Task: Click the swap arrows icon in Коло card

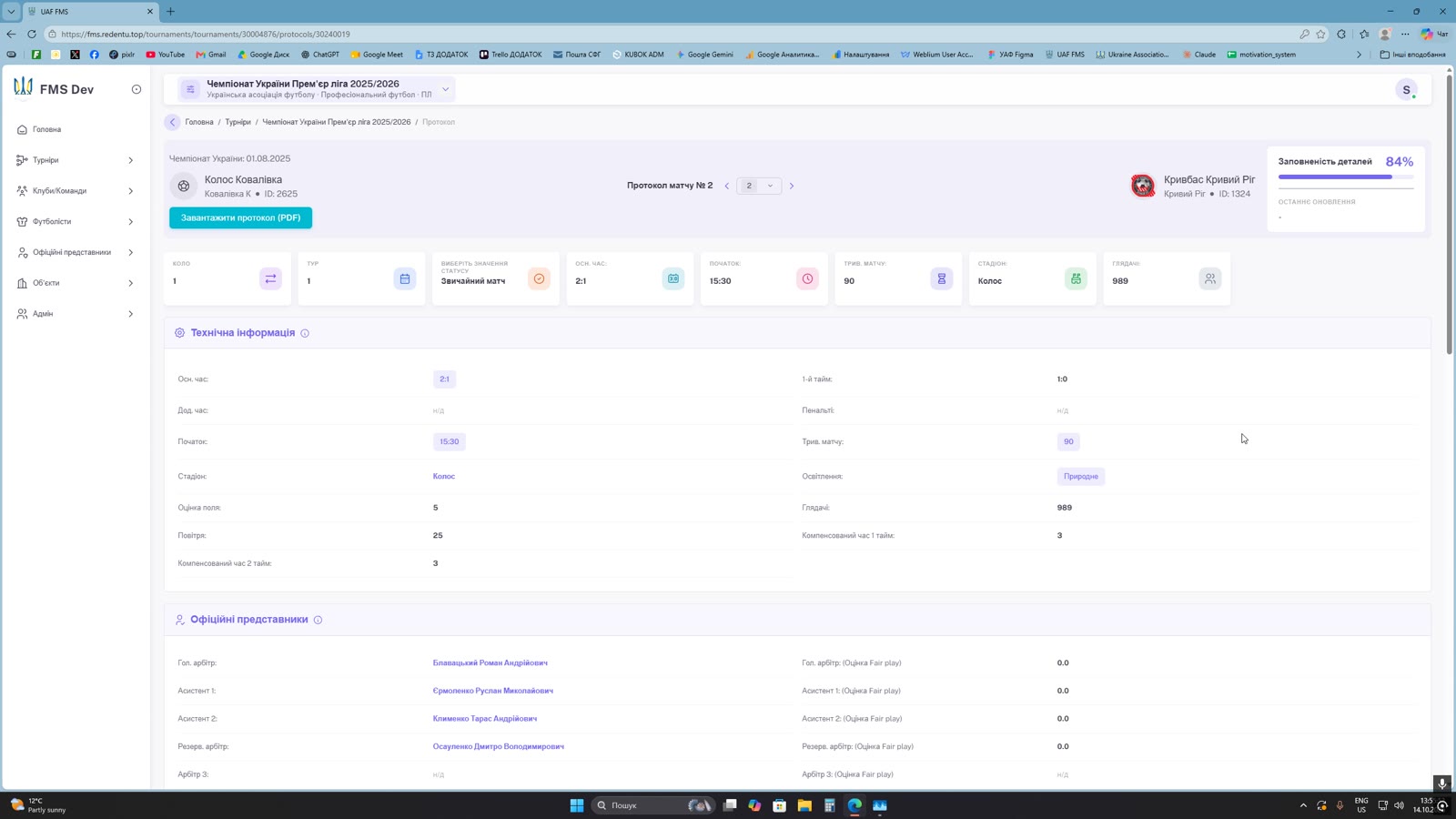Action: (270, 278)
